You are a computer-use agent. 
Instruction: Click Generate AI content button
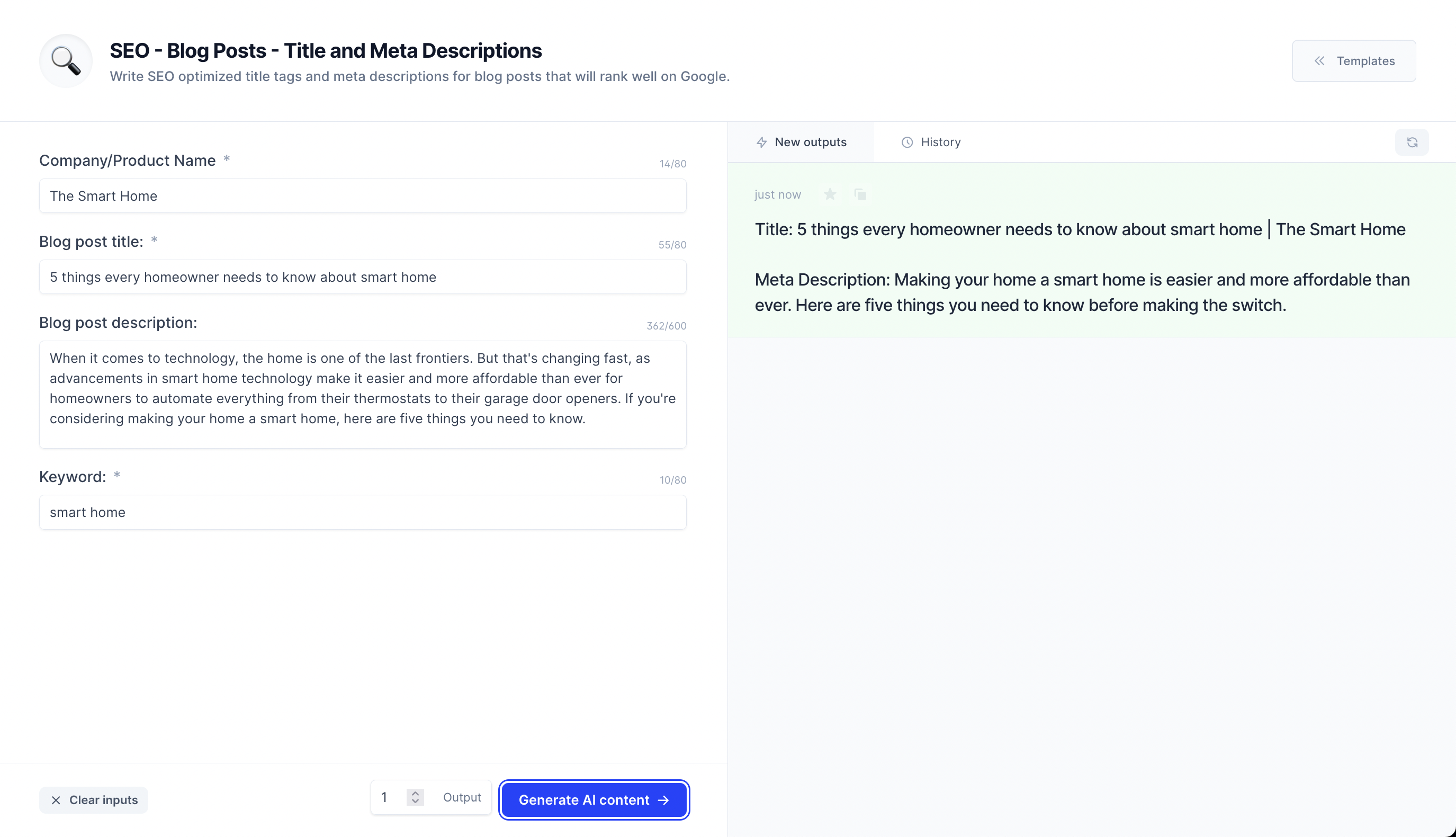pyautogui.click(x=594, y=799)
